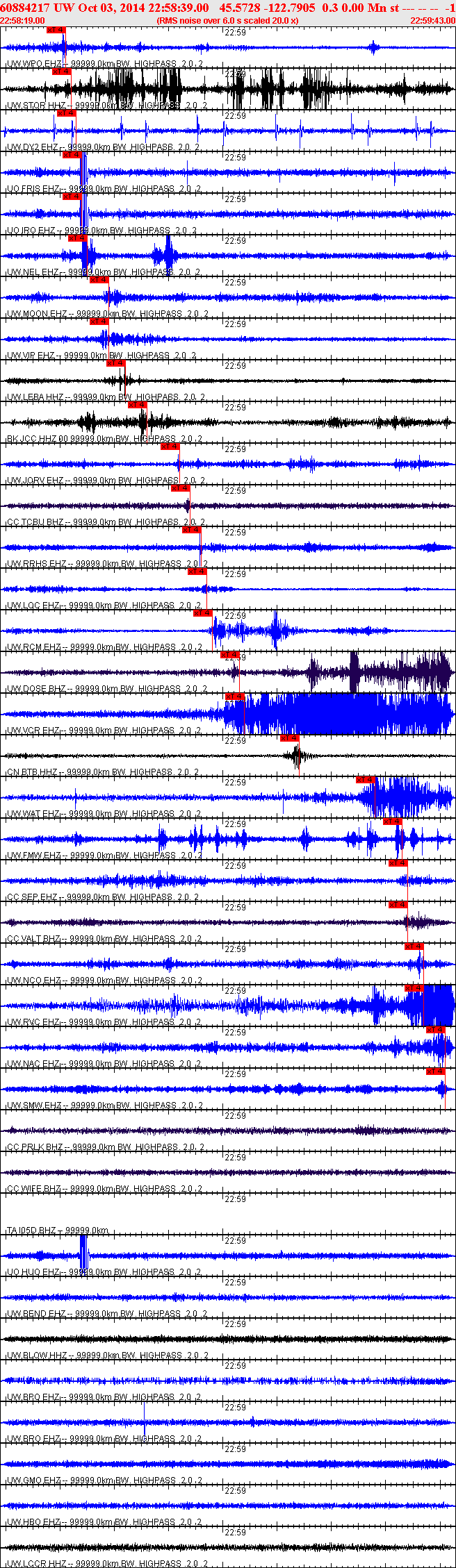This screenshot has width=456, height=1568.
Task: Click the red pick flag on UW.DOSE trace
Action: pyautogui.click(x=229, y=654)
